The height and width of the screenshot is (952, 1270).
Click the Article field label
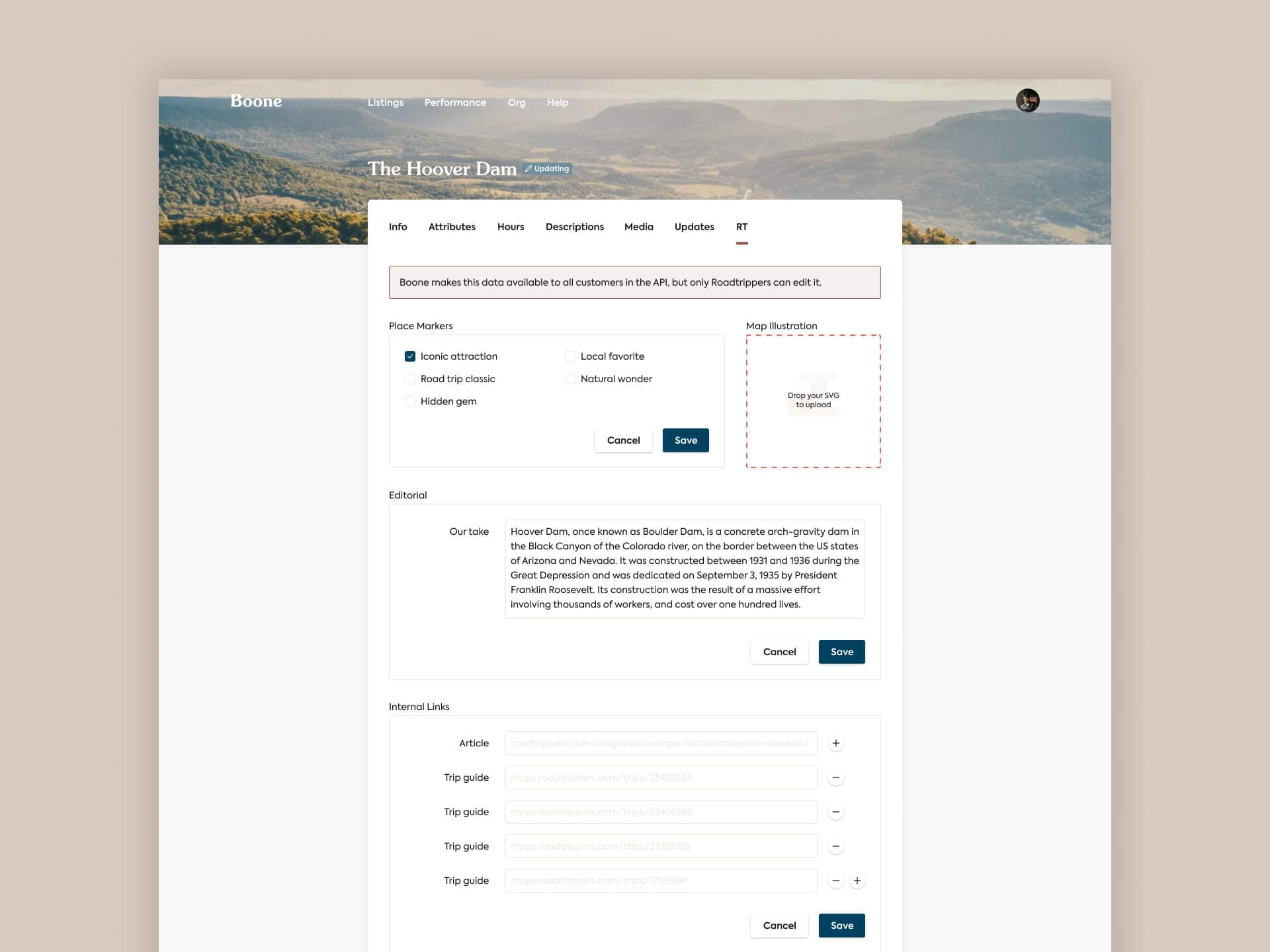coord(474,743)
